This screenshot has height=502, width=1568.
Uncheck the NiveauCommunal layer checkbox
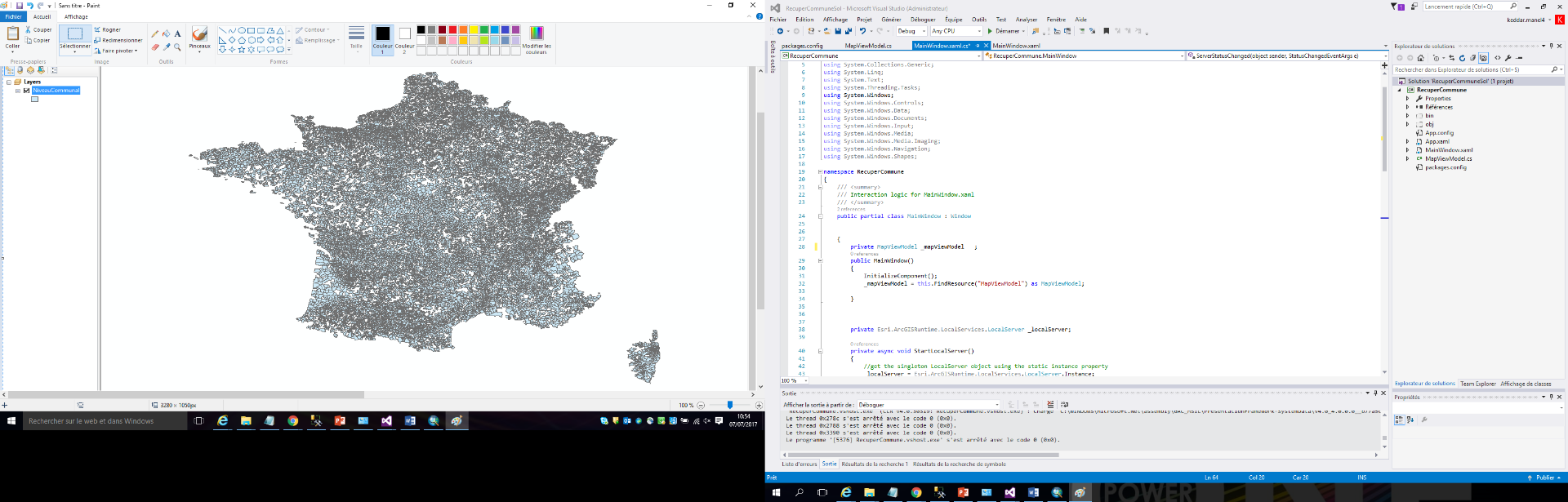26,91
